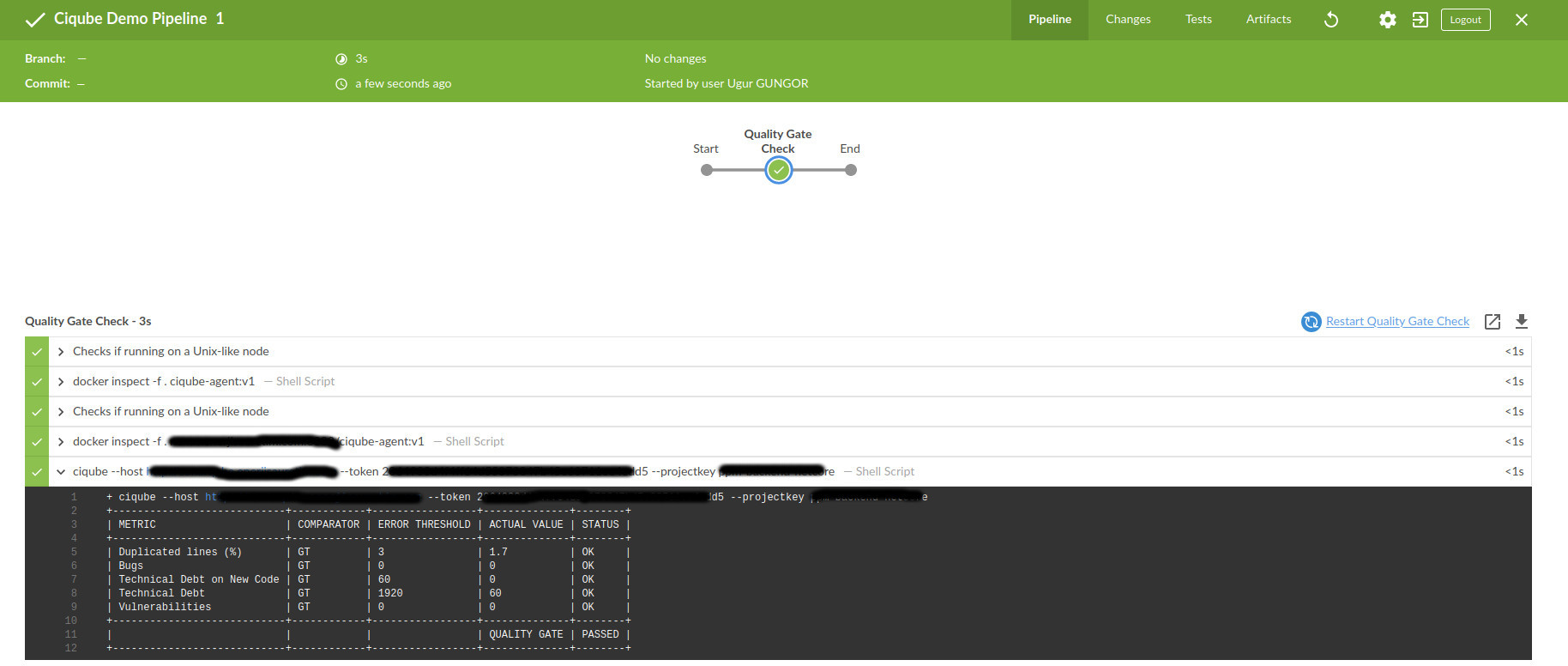Click log line number 1
1568x666 pixels.
tap(74, 497)
